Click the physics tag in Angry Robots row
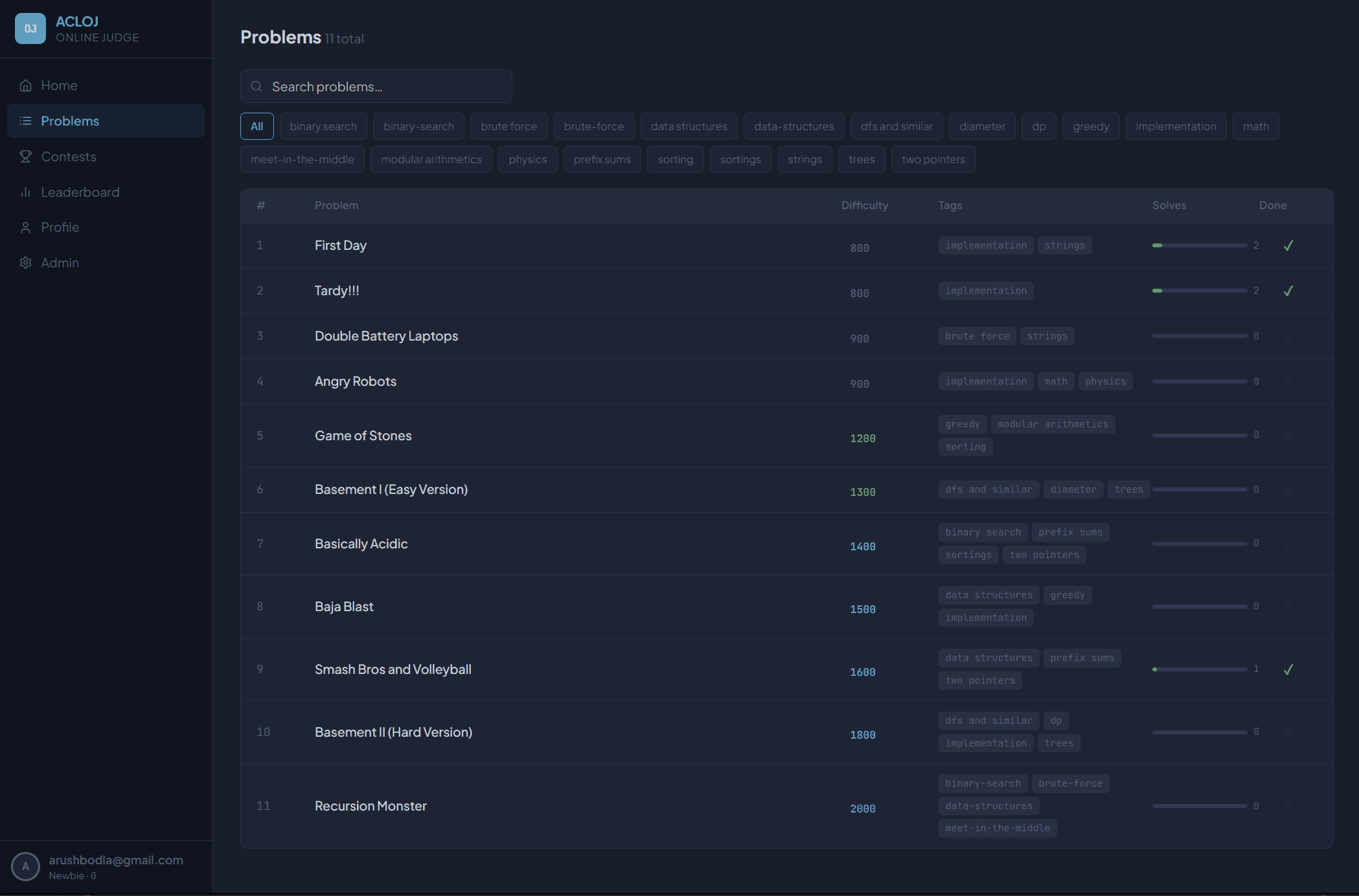Screen dimensions: 1359x896 (1105, 381)
